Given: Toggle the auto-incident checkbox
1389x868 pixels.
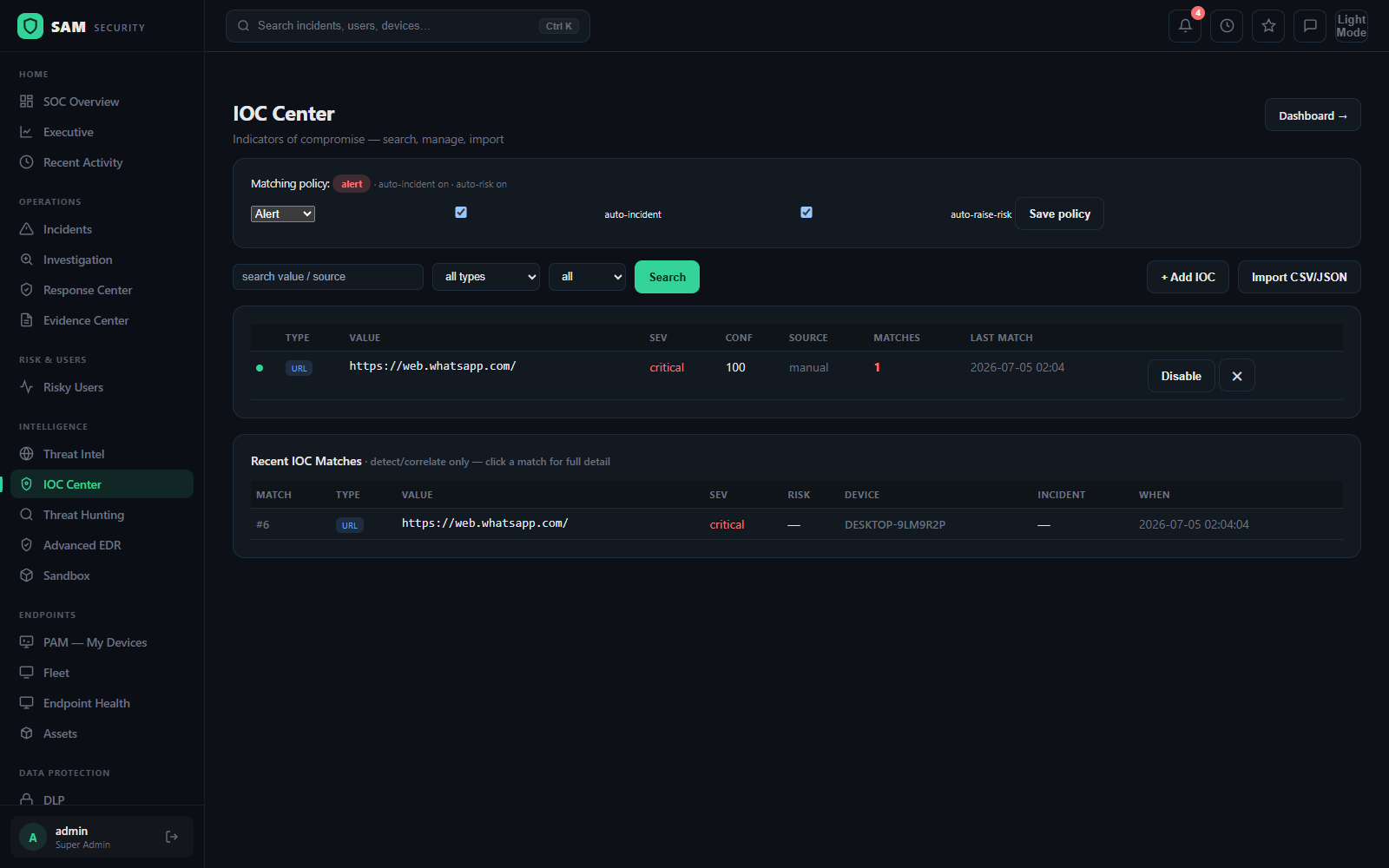Looking at the screenshot, I should (x=461, y=213).
